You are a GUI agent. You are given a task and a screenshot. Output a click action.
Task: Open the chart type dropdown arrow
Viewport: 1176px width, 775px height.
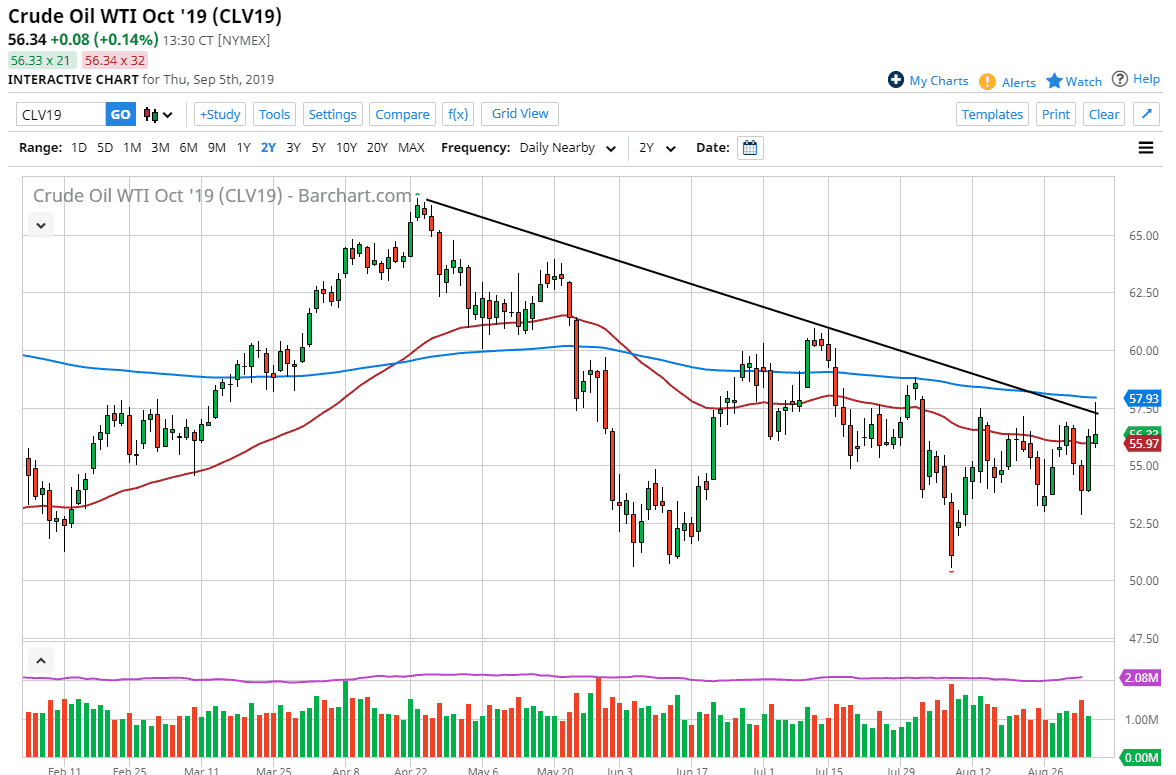(166, 114)
